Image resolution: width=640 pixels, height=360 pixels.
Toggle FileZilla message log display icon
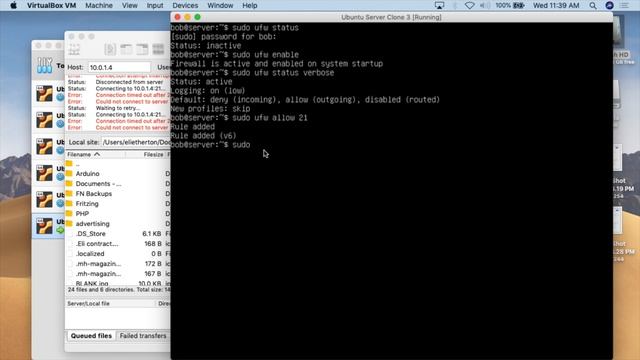pos(110,49)
